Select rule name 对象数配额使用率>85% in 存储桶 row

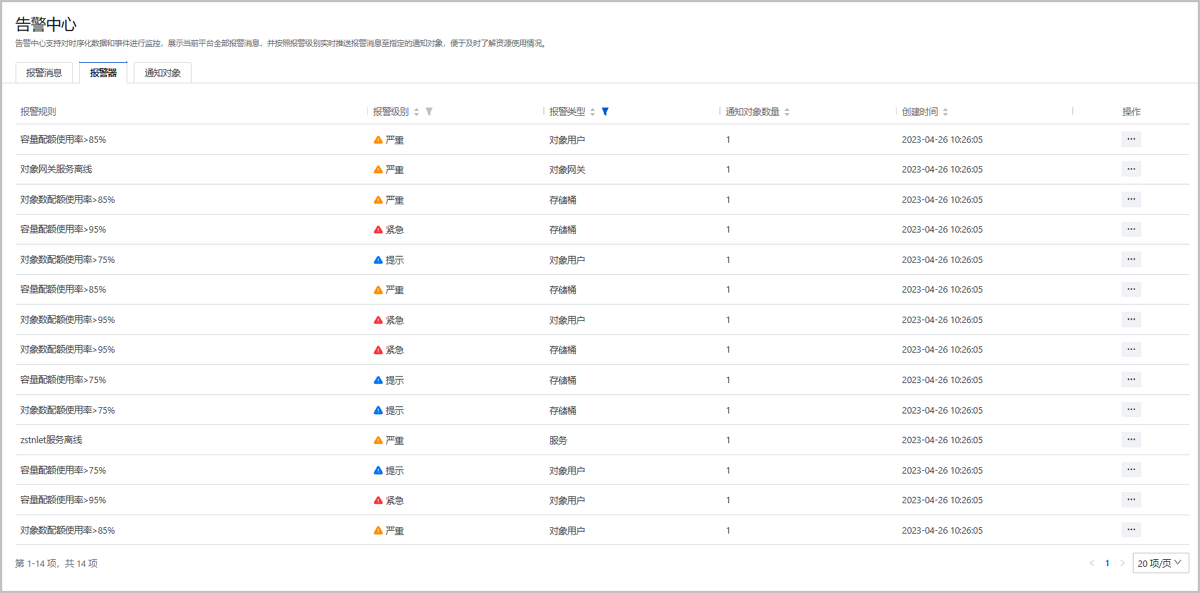point(67,200)
